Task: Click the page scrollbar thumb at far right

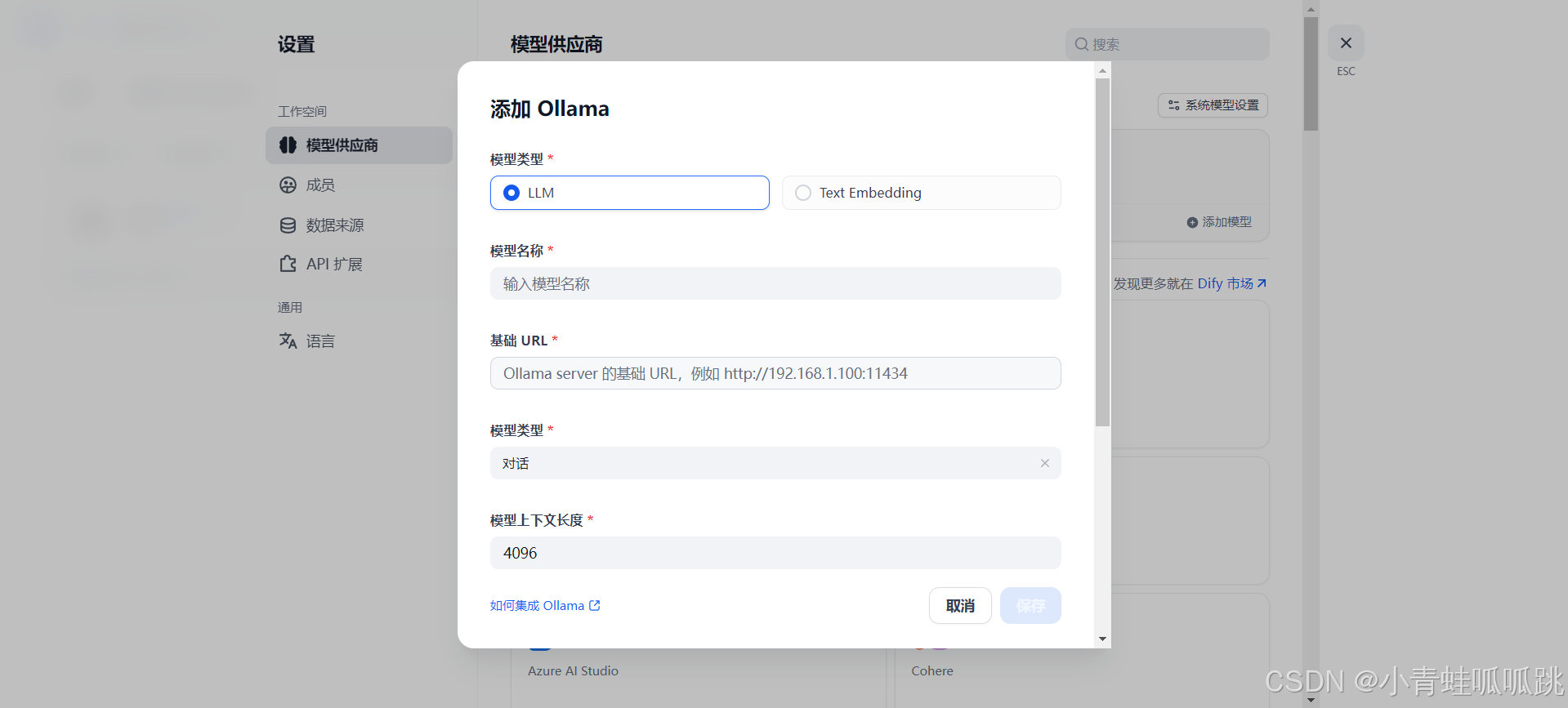Action: [x=1311, y=73]
